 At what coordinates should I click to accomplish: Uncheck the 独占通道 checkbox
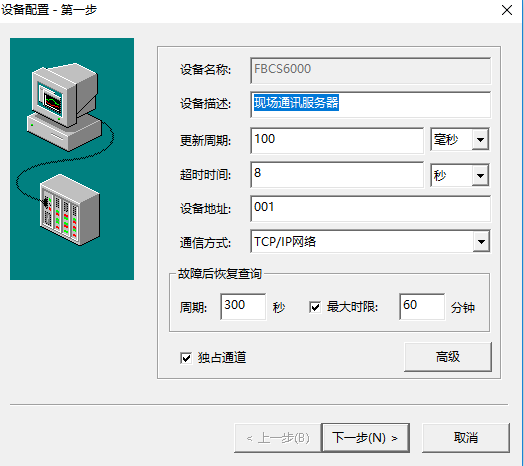pyautogui.click(x=186, y=358)
